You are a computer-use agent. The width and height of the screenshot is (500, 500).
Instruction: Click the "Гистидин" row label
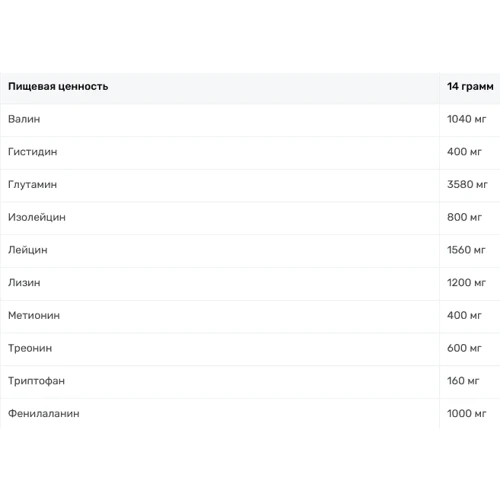click(x=33, y=152)
